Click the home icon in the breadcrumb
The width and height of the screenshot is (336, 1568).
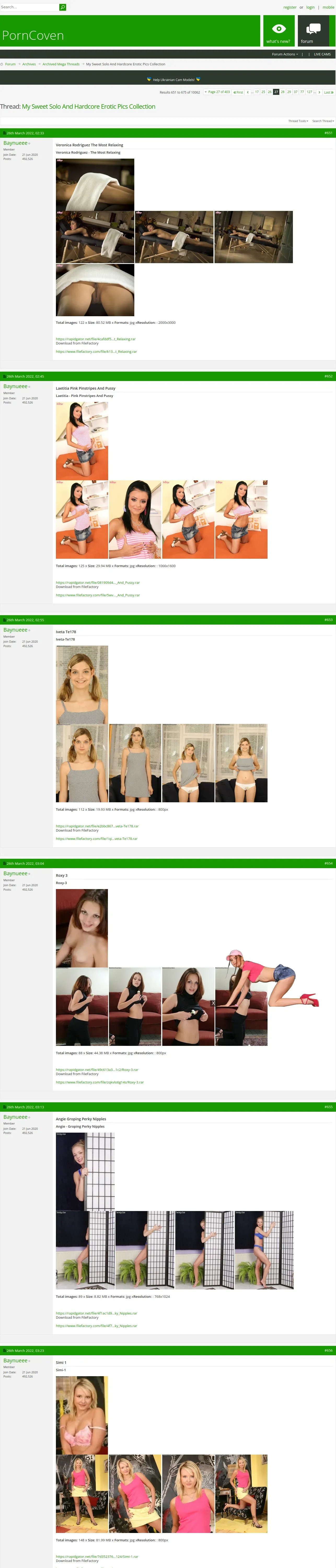pyautogui.click(x=2, y=64)
